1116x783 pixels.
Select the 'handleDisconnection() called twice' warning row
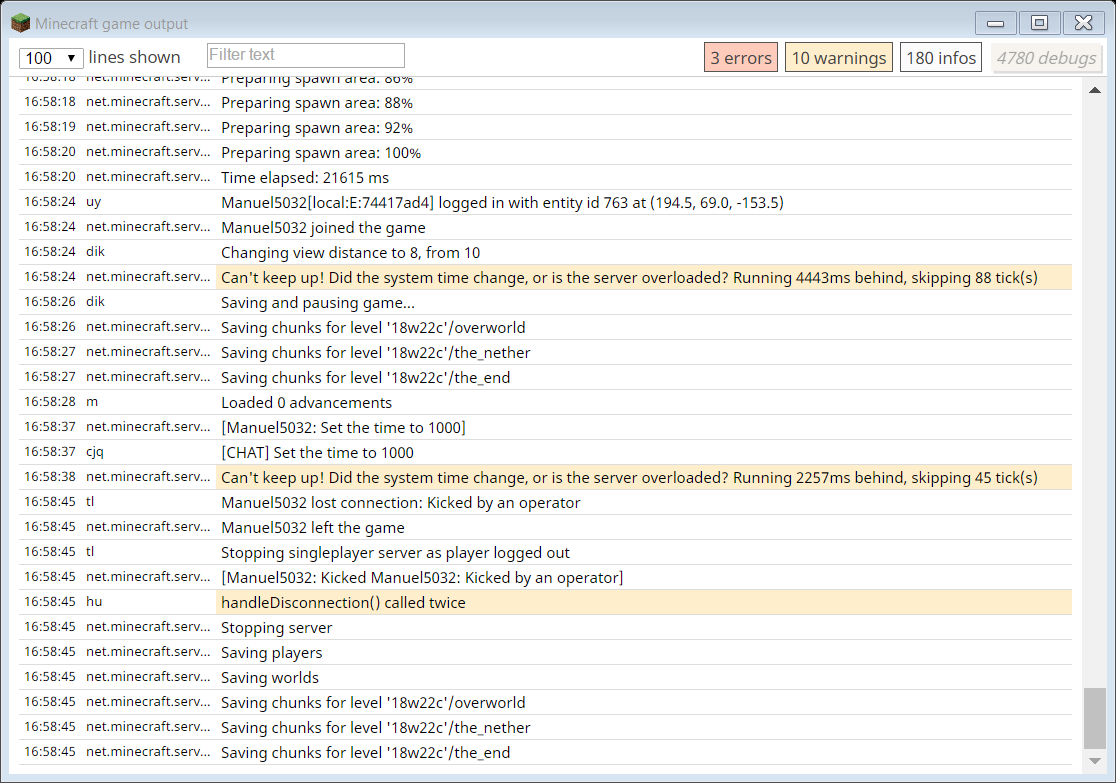click(343, 603)
